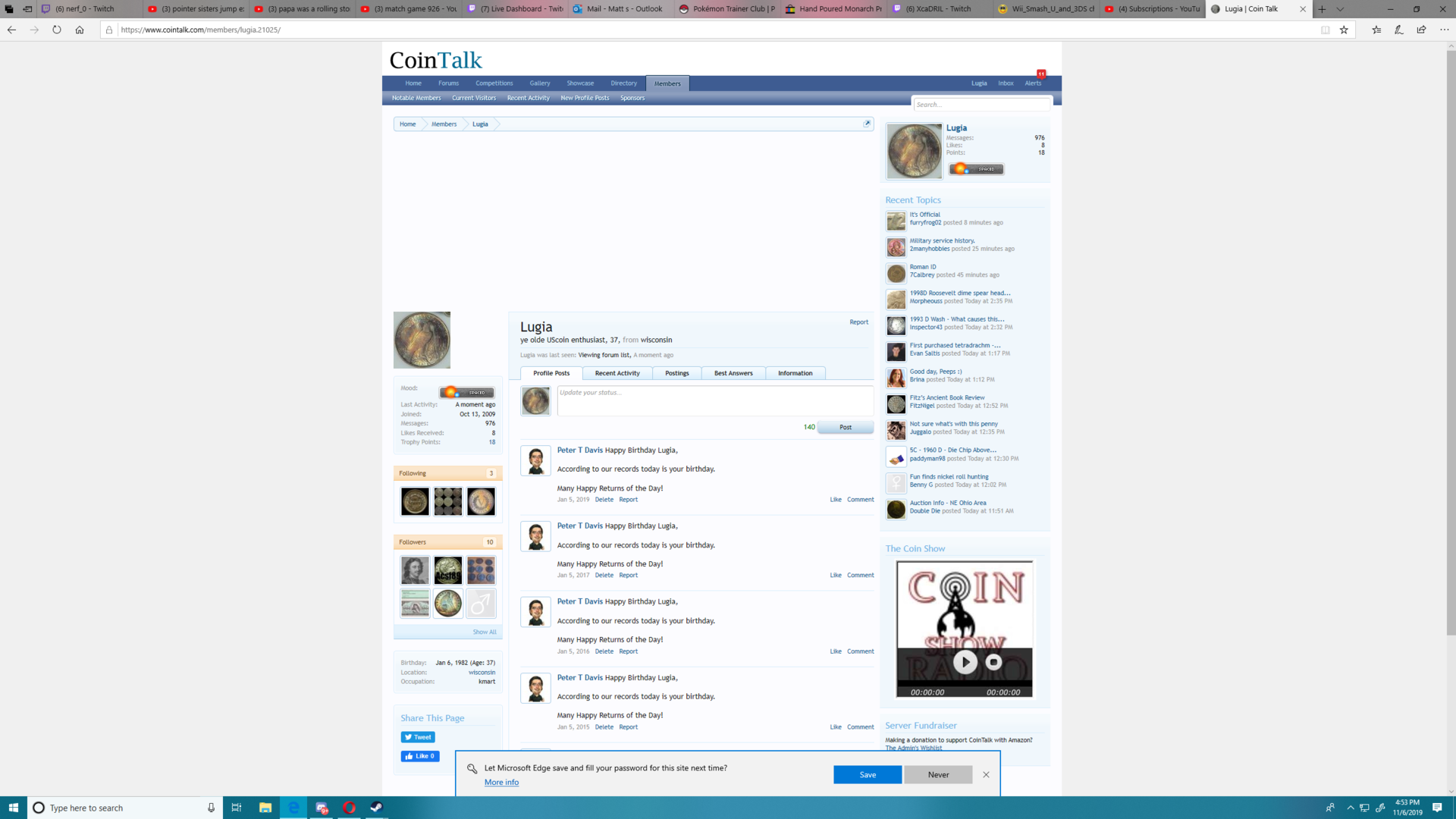The height and width of the screenshot is (819, 1456).
Task: Refresh the page in browser
Action: pos(57,30)
